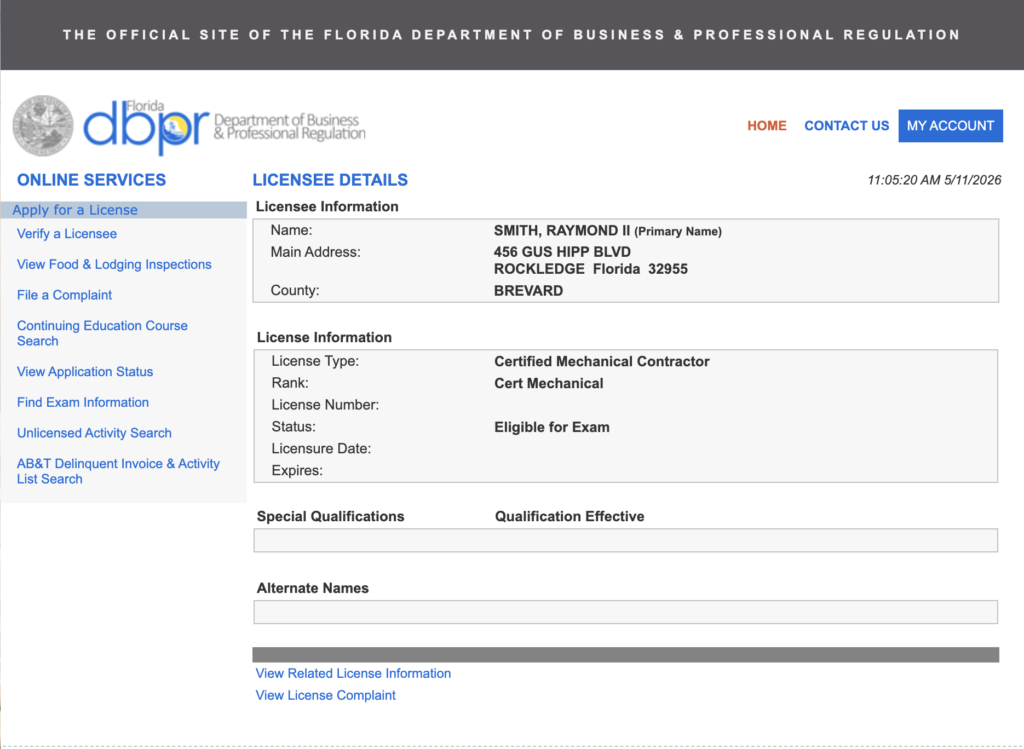The height and width of the screenshot is (749, 1024).
Task: Select Apply for a License
Action: pos(75,210)
